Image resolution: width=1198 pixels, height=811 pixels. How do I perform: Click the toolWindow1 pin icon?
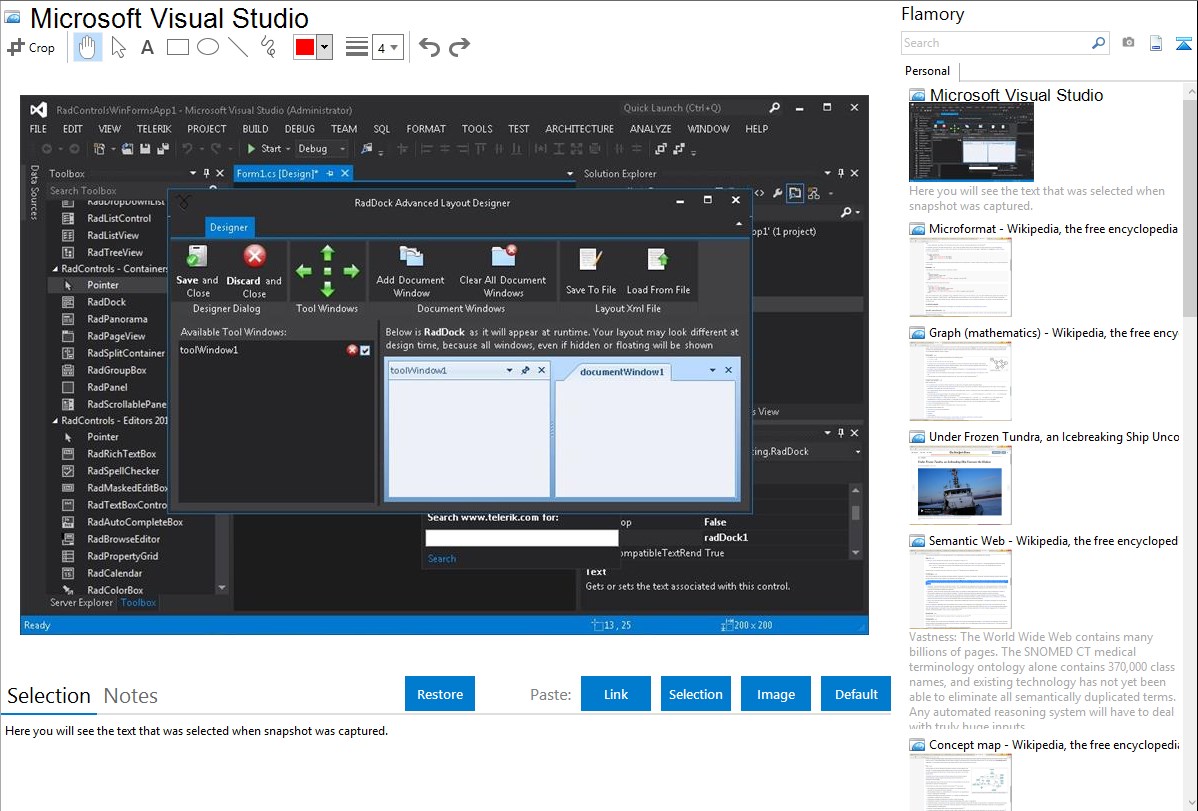coord(526,370)
